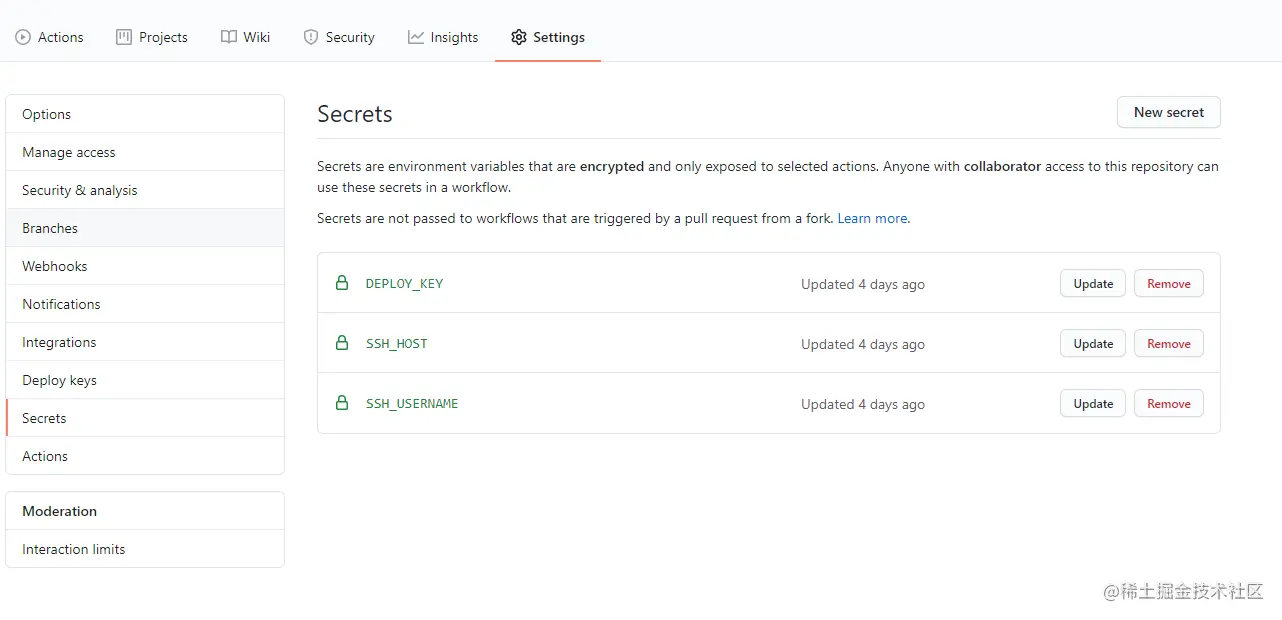Click the lock icon beside SSH_USERNAME
This screenshot has height=620, width=1282.
(x=342, y=403)
